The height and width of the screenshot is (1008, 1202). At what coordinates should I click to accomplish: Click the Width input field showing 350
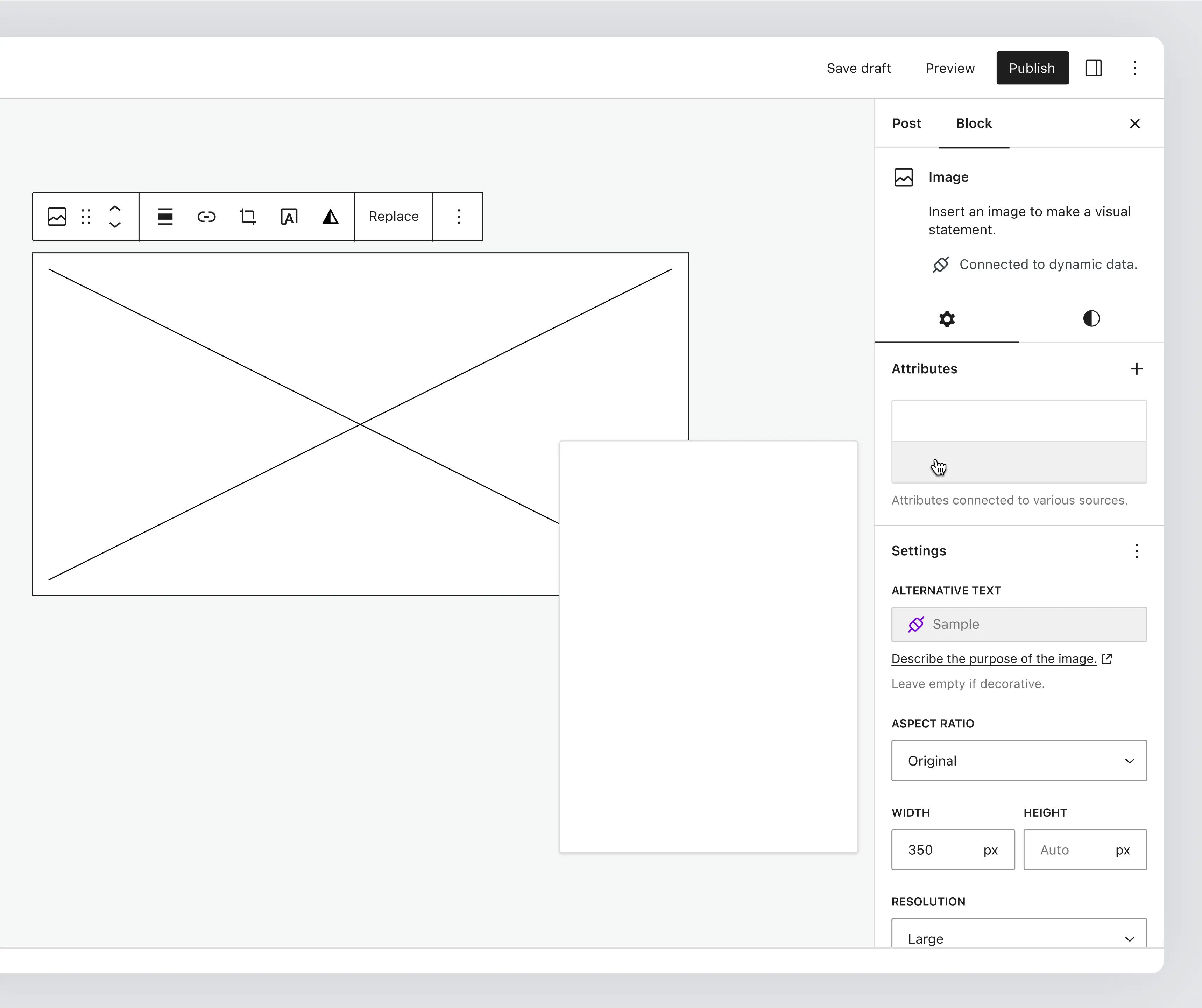pos(939,850)
